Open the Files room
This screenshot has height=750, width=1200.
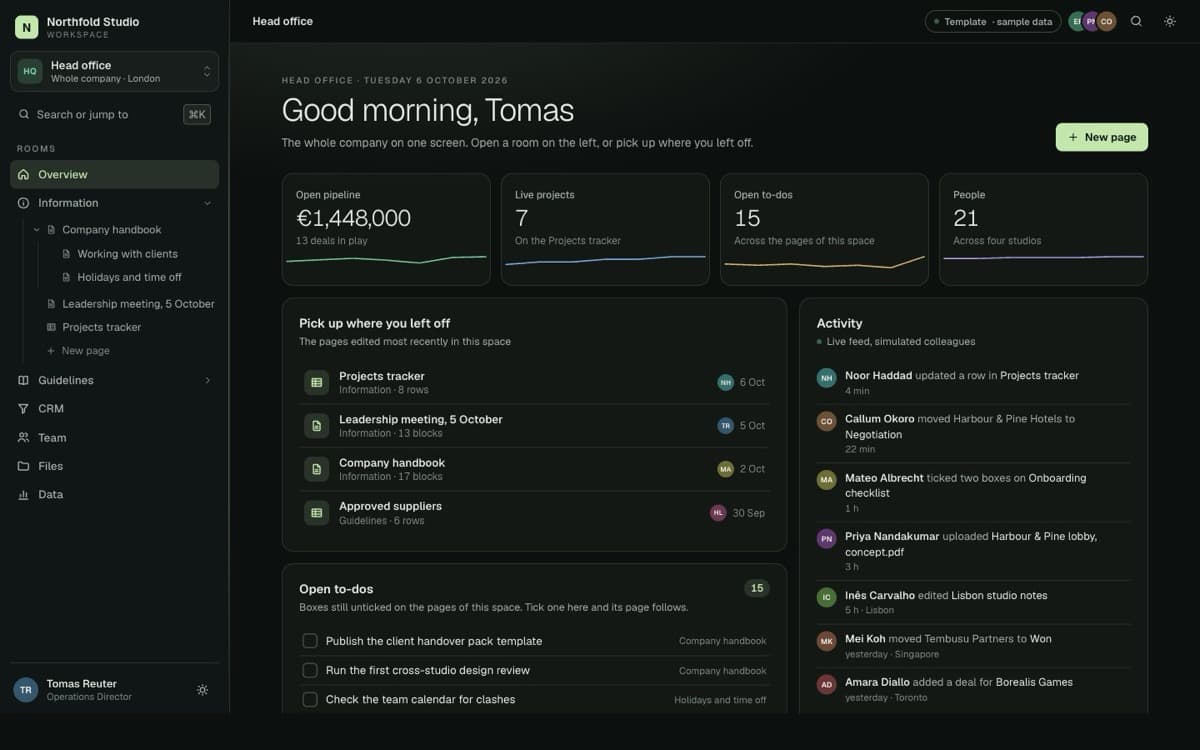[x=115, y=466]
